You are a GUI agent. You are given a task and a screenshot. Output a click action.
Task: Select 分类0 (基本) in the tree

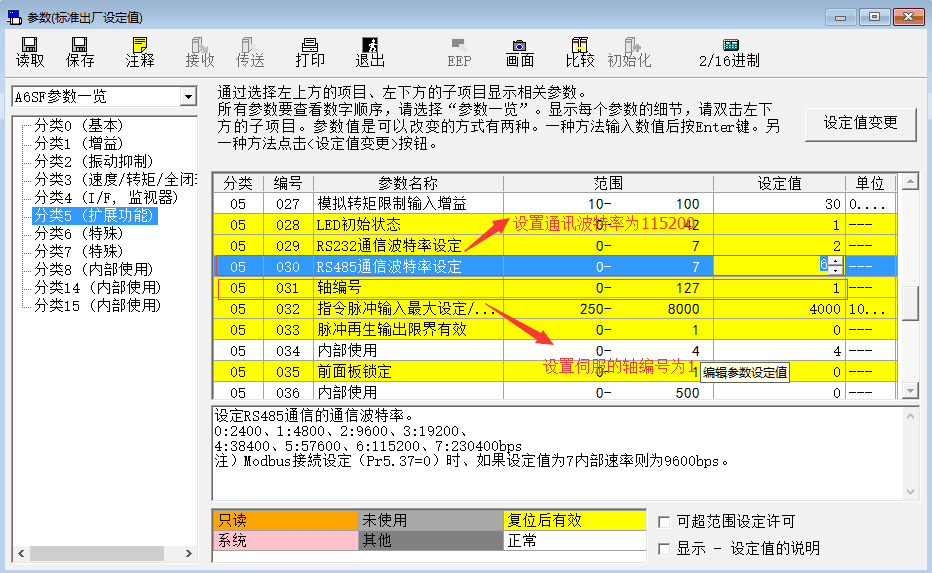pos(78,125)
